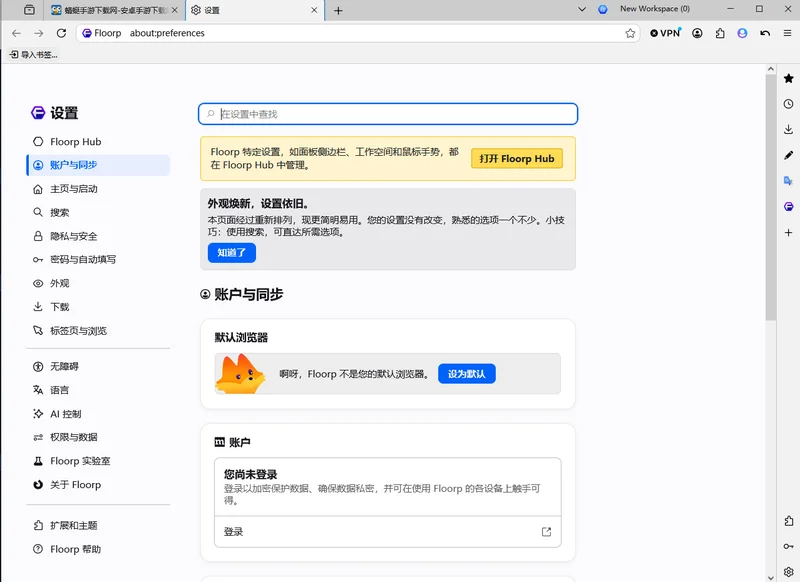Click 导入书签 in the bookmarks toolbar

34,55
